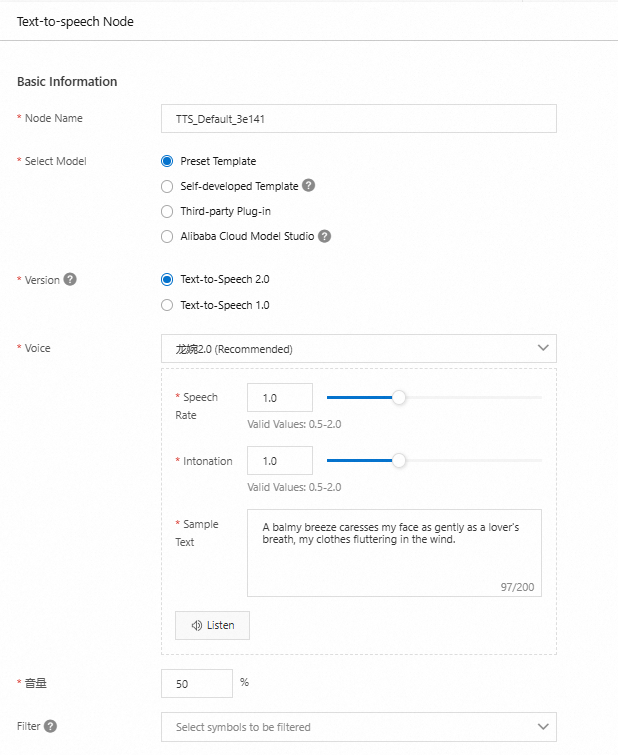Image resolution: width=618 pixels, height=755 pixels.
Task: Click help icon next to Self-developed Template
Action: [x=309, y=186]
